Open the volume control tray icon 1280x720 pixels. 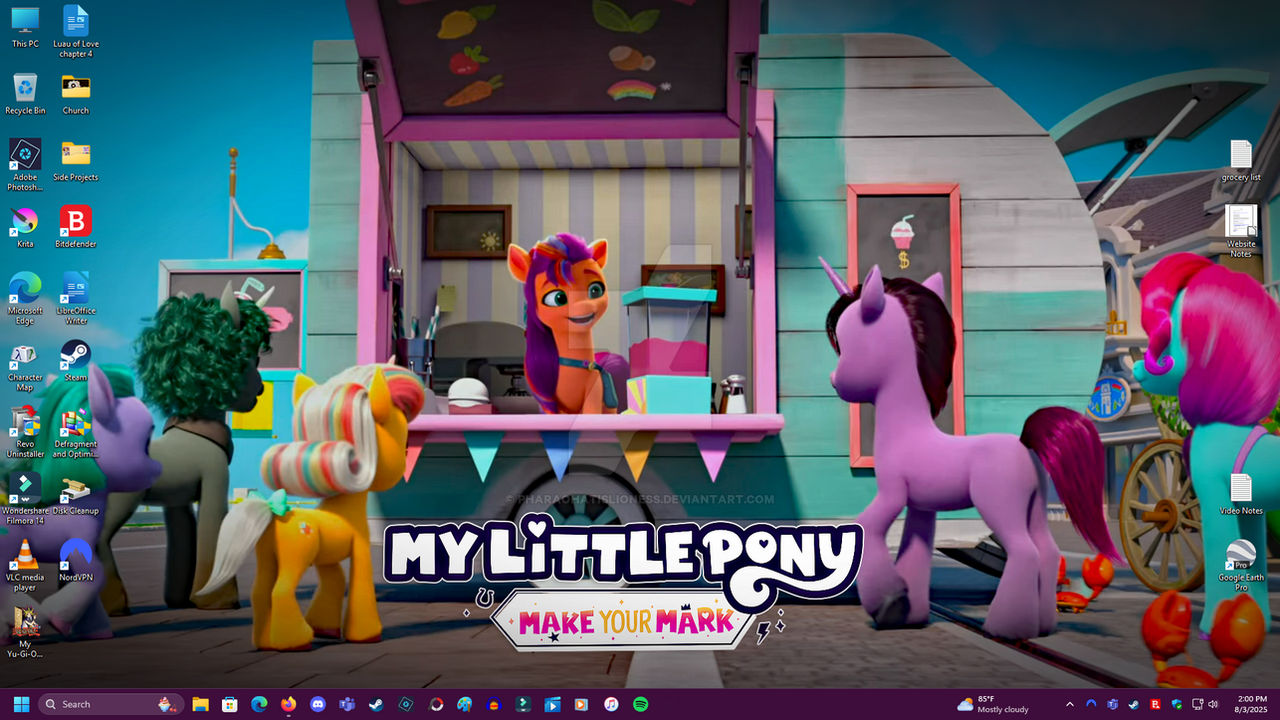coord(1213,704)
